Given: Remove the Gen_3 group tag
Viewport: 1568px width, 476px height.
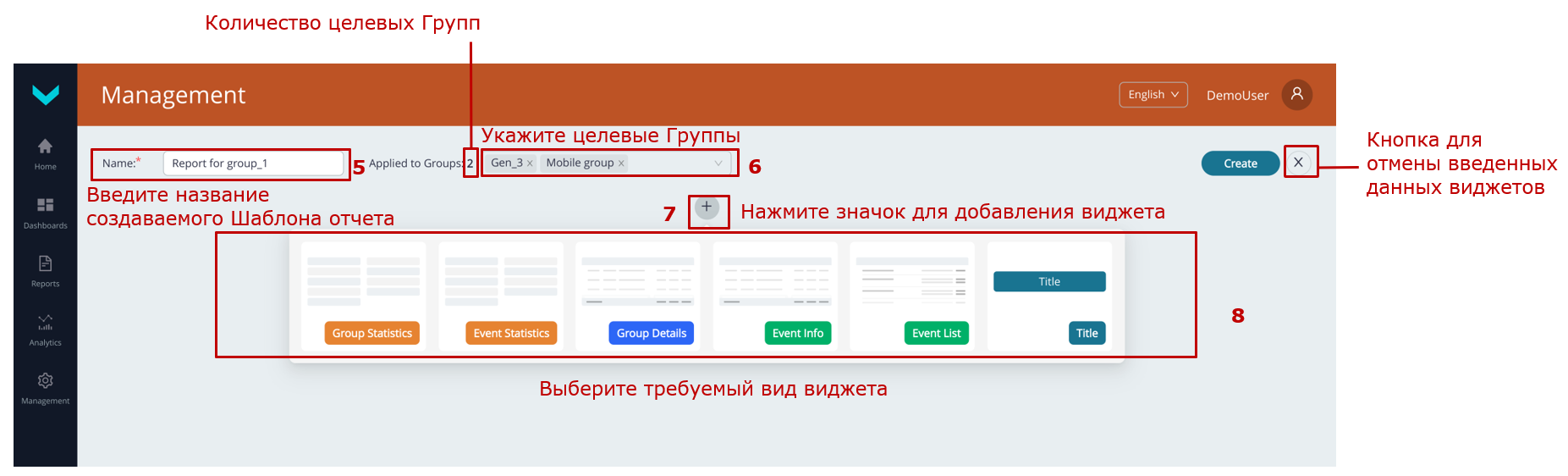Looking at the screenshot, I should pyautogui.click(x=530, y=163).
